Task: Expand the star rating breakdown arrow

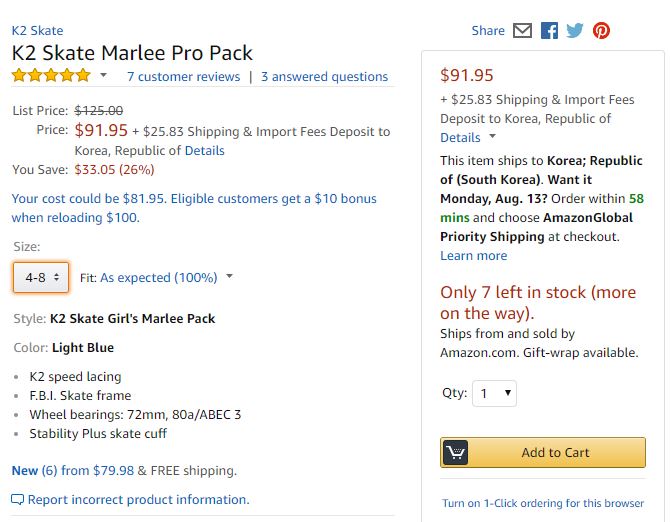Action: (103, 75)
